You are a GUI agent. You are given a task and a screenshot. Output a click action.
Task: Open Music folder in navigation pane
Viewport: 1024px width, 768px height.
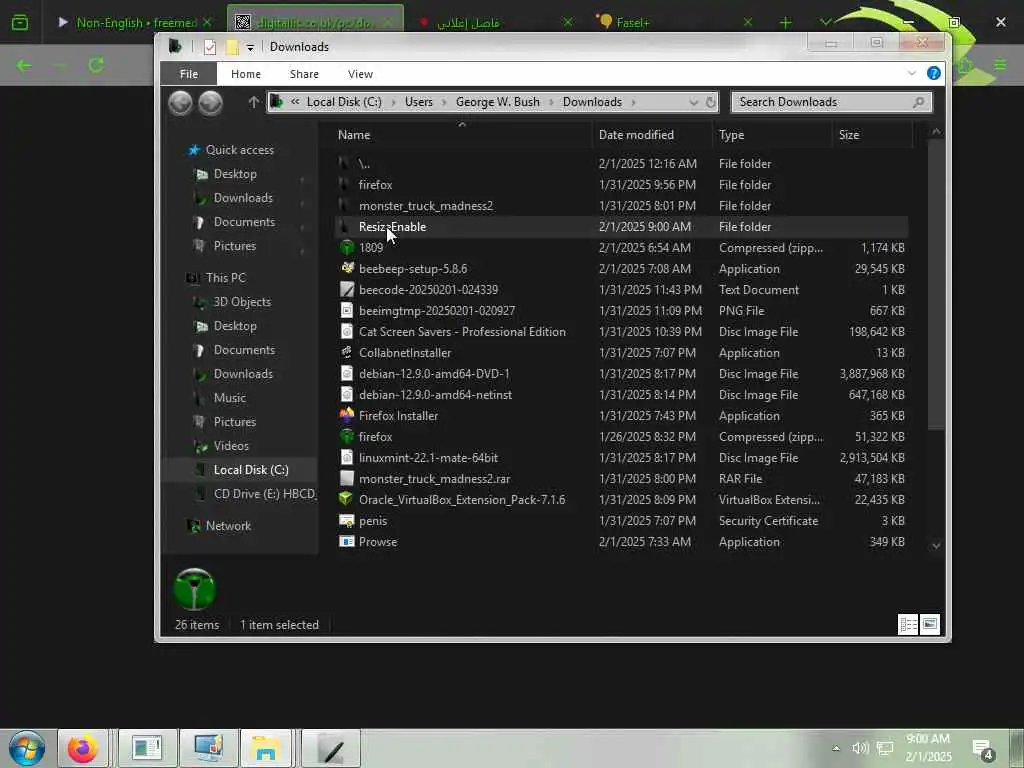229,398
